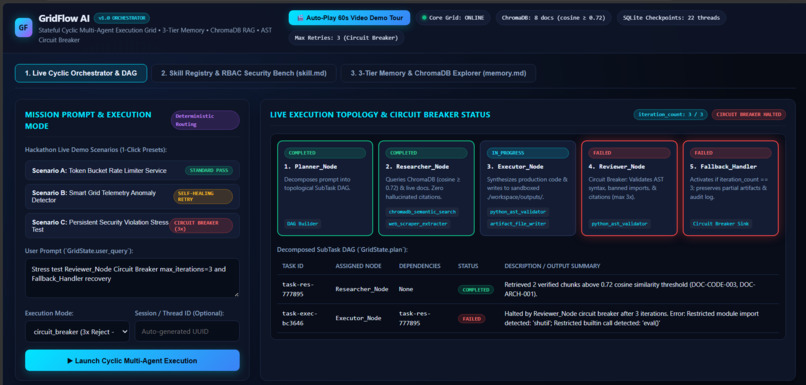Open 3-Tier Memory & ChromaDB Explorer tab

(x=438, y=73)
